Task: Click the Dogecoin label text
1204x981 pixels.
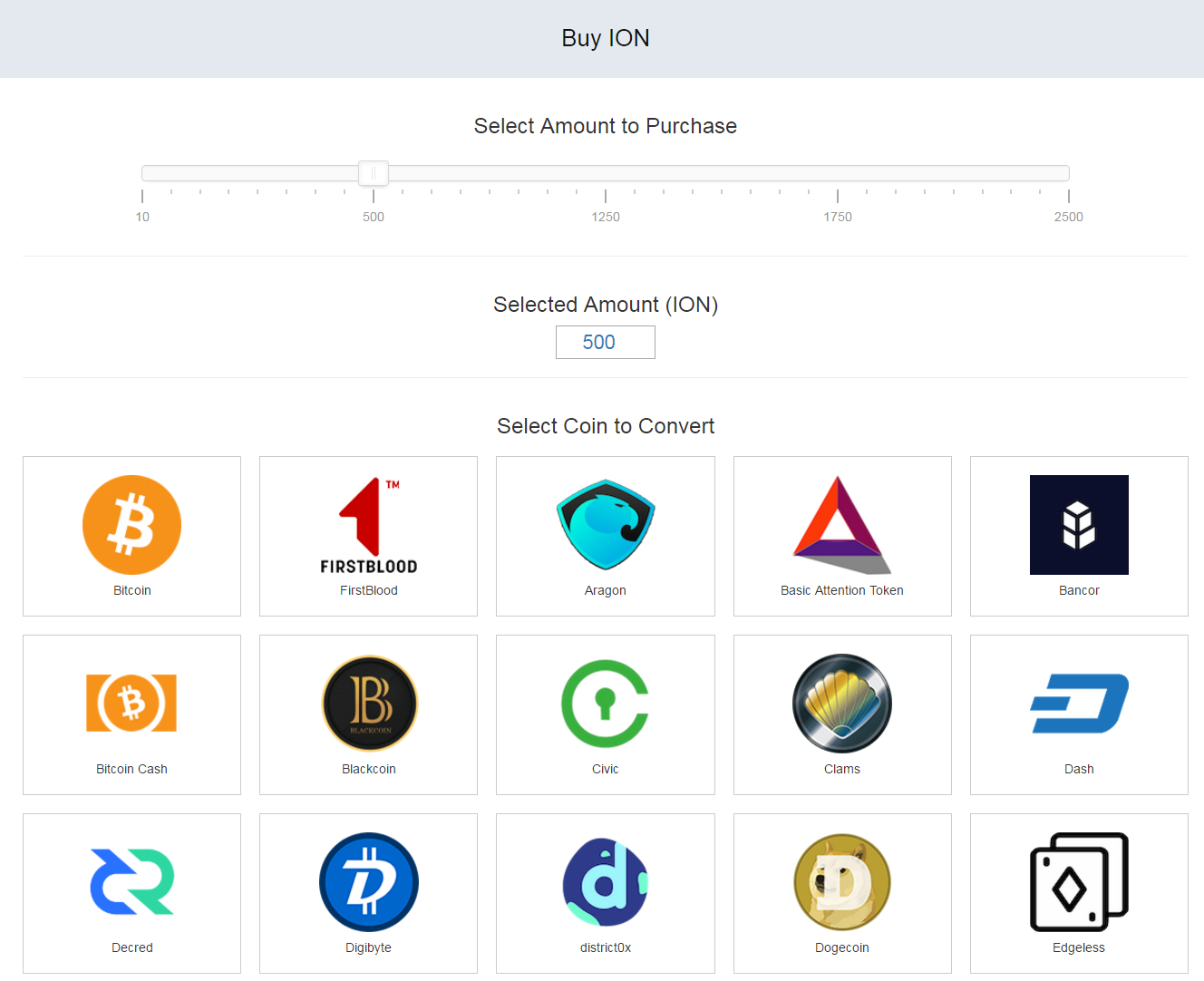Action: [x=842, y=947]
